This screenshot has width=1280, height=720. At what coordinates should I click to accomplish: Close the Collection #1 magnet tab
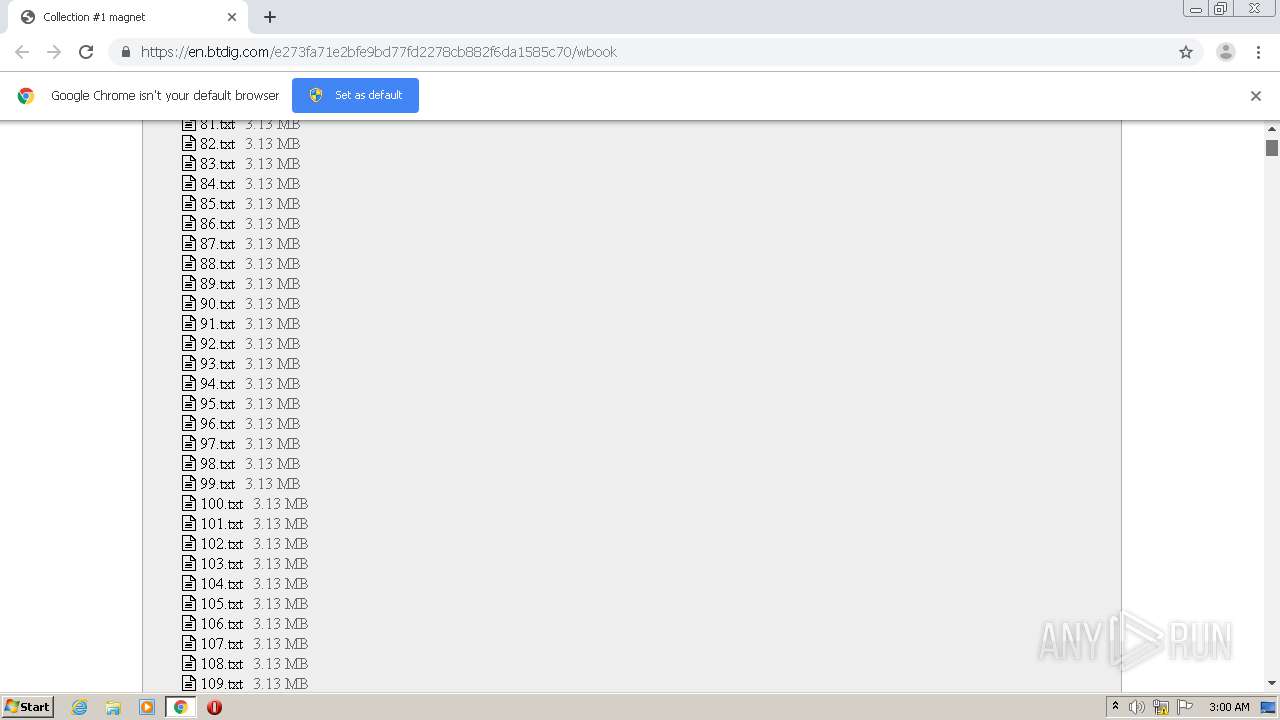(232, 17)
